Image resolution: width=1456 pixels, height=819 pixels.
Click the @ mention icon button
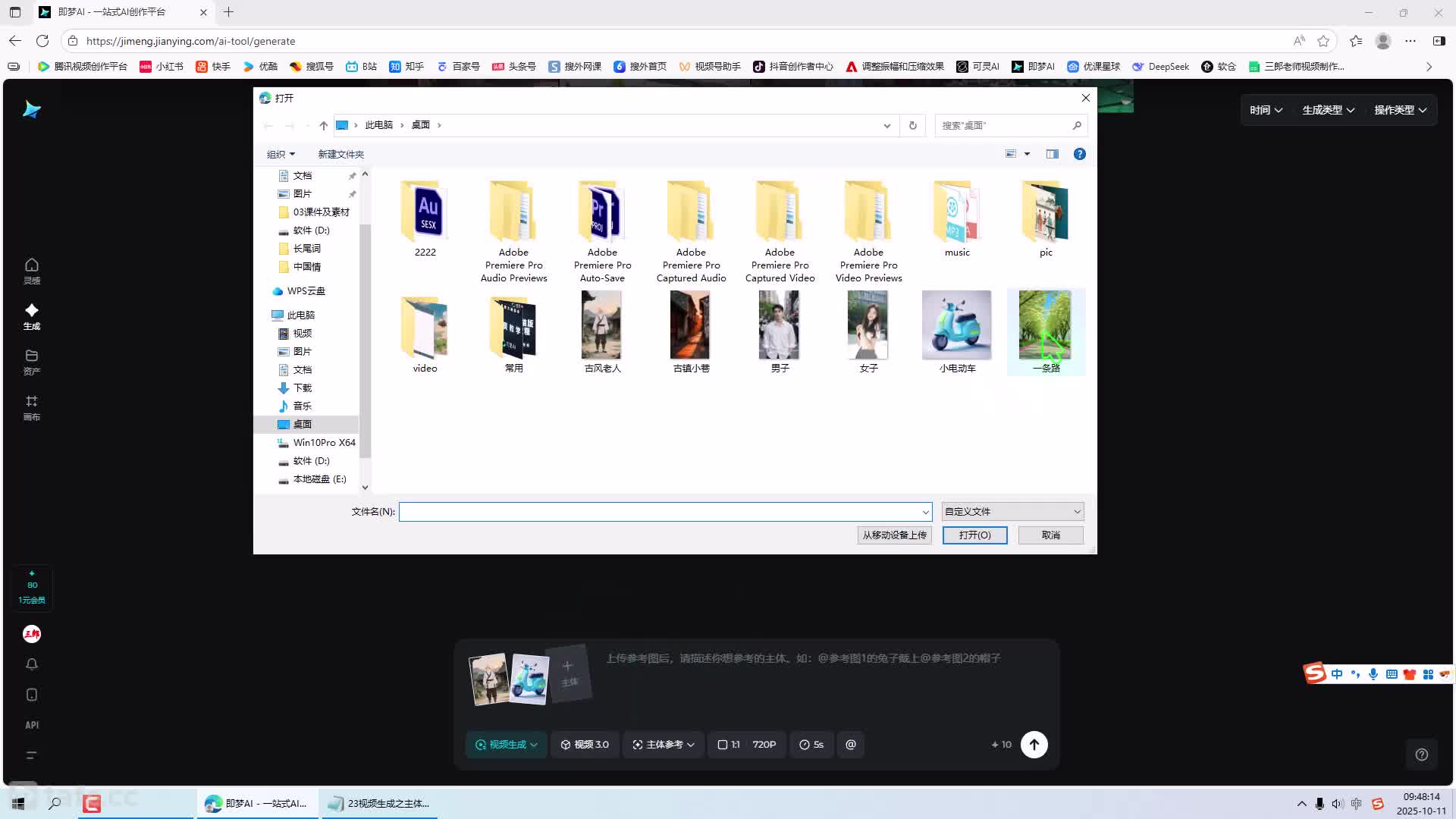[x=850, y=745]
